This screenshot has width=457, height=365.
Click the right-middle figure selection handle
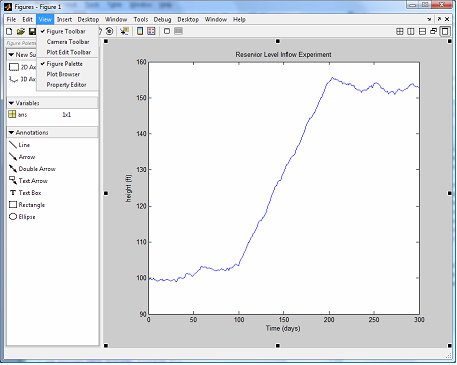(449, 193)
